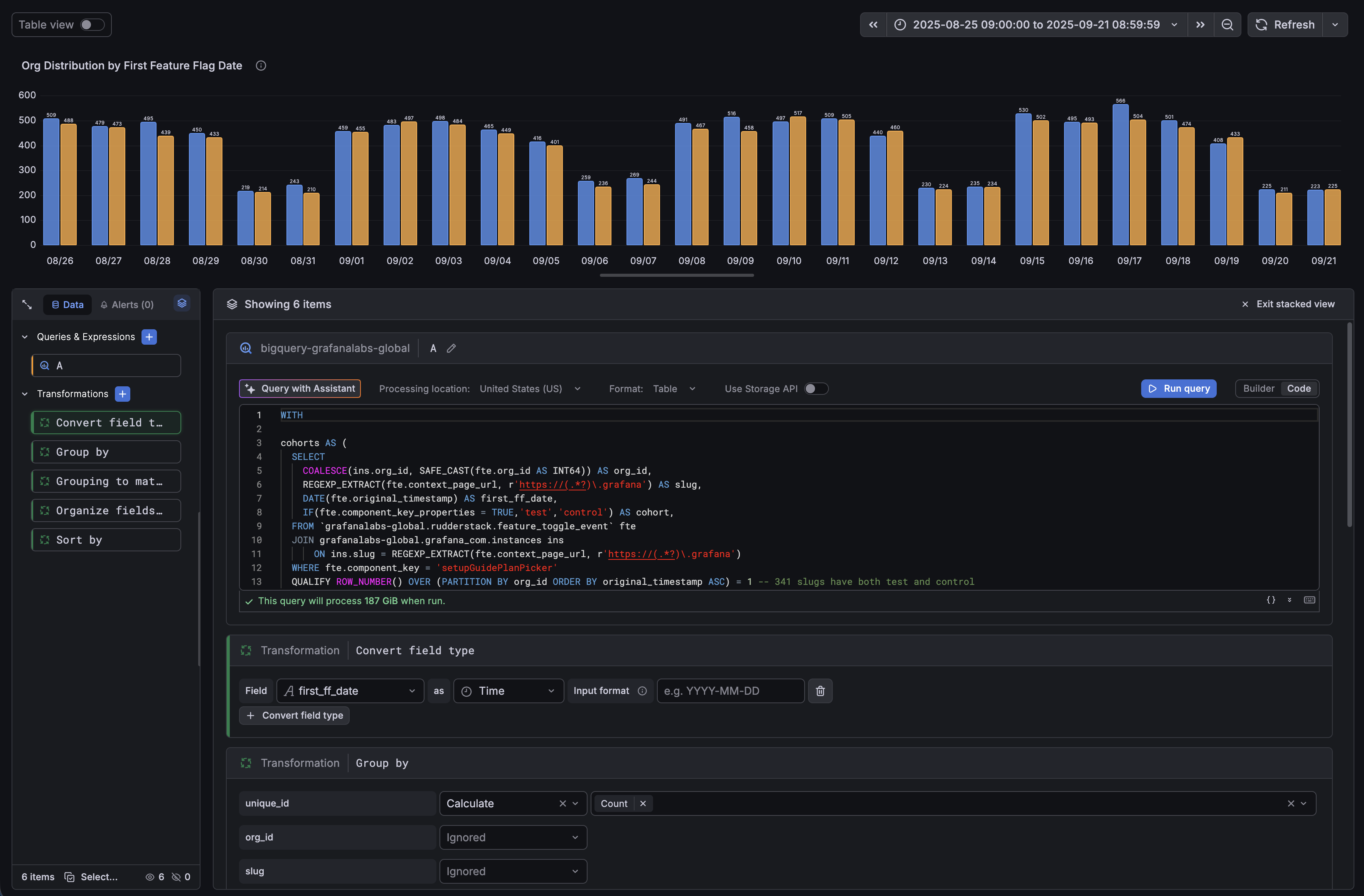Remove the Count calculation tag
1364x896 pixels.
pos(643,804)
